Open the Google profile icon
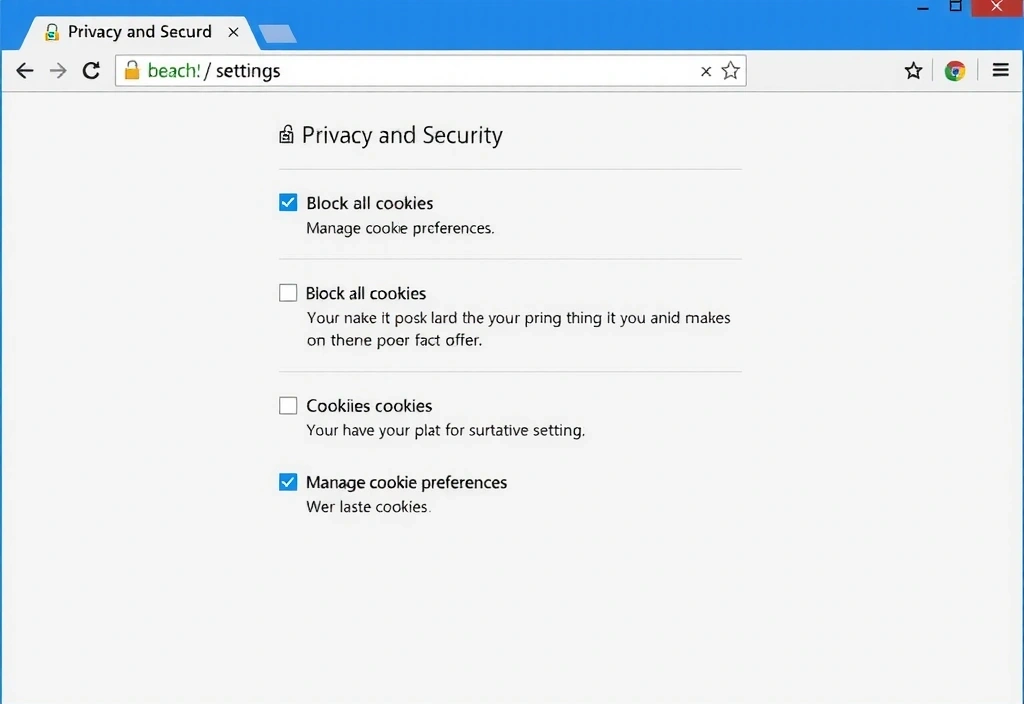Screen dimensions: 1024x704 955,70
